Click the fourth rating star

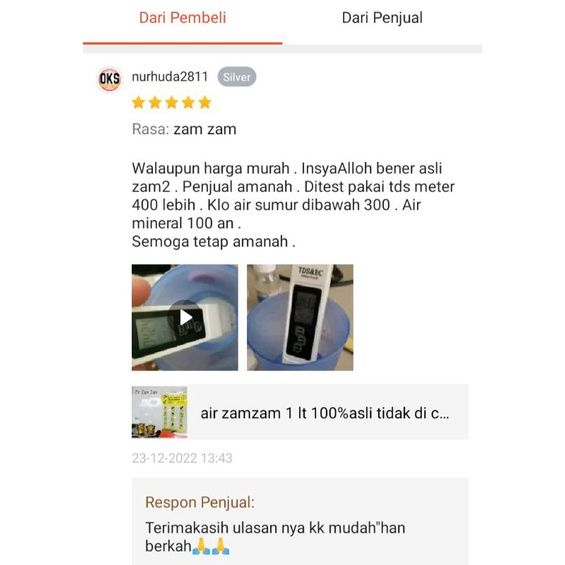click(188, 103)
